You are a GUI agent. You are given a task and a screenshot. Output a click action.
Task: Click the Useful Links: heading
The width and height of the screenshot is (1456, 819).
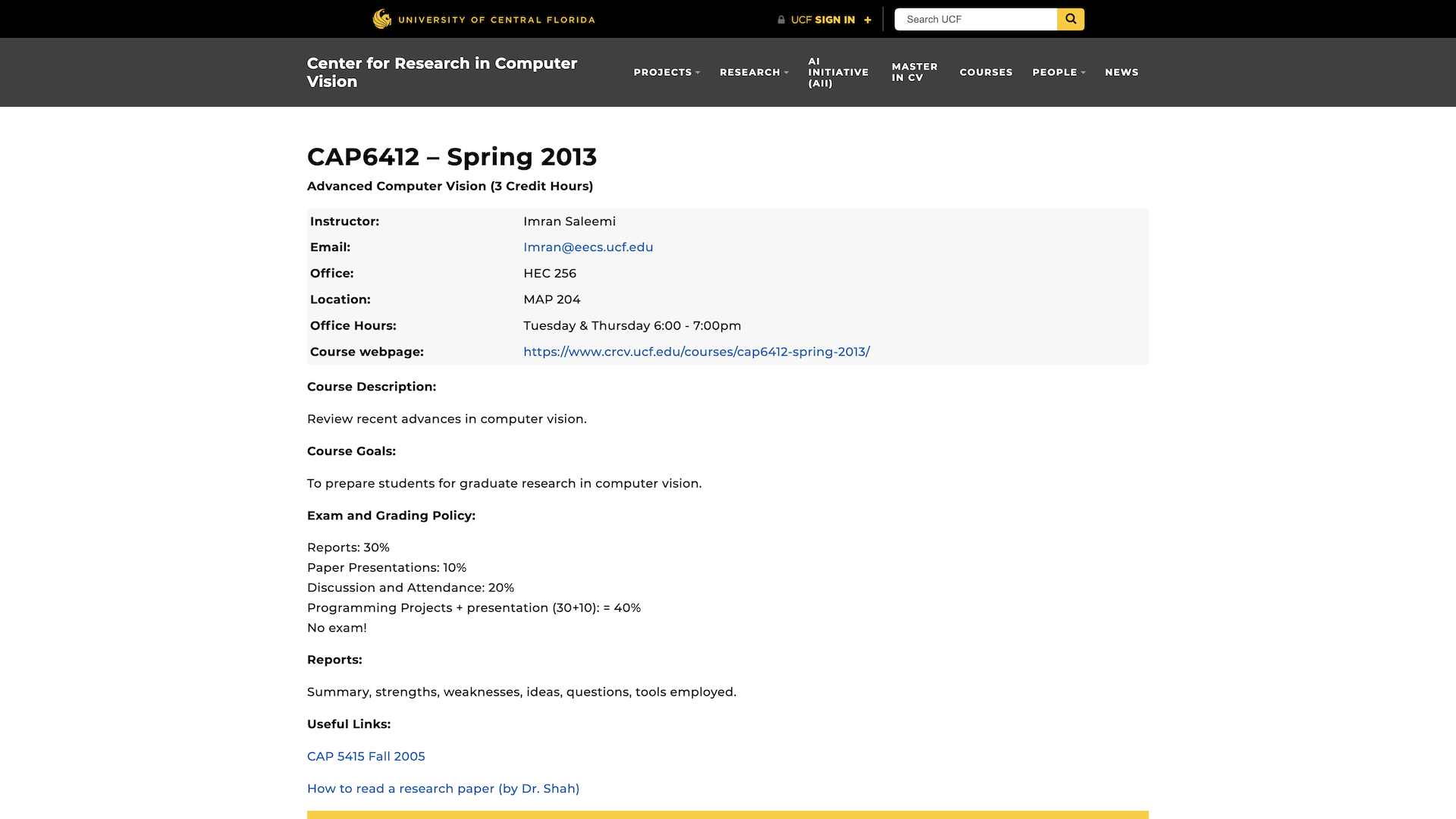coord(349,724)
